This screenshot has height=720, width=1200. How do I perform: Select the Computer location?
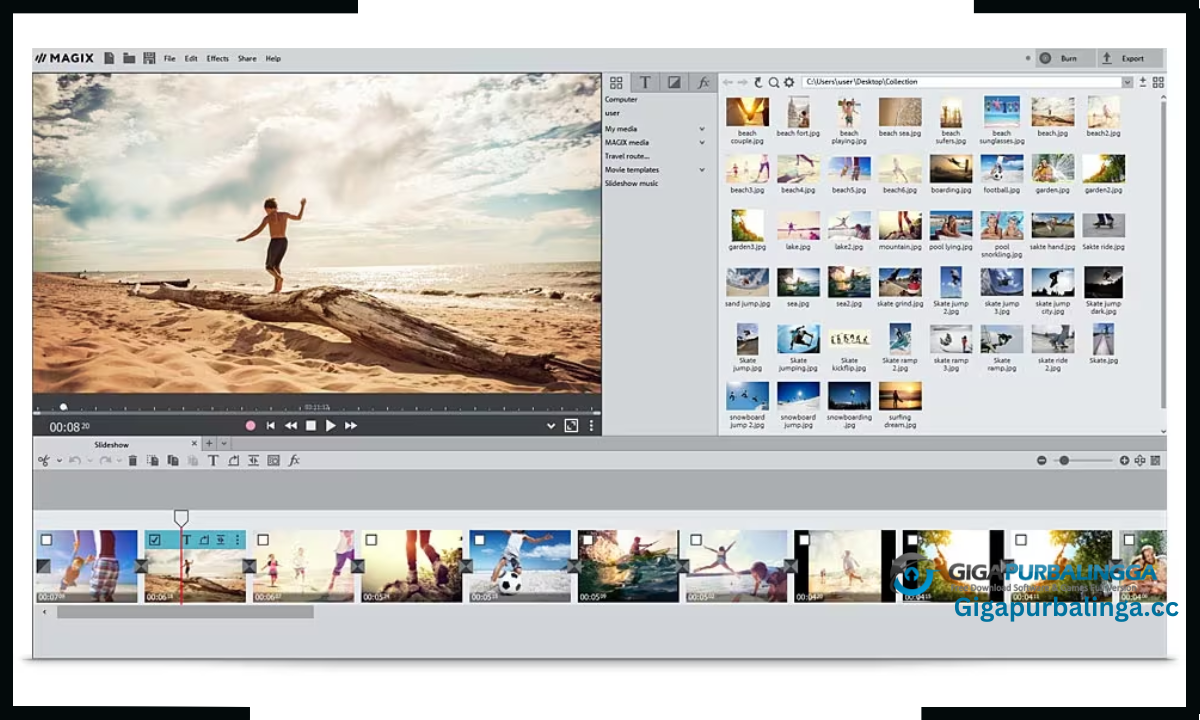click(x=621, y=99)
